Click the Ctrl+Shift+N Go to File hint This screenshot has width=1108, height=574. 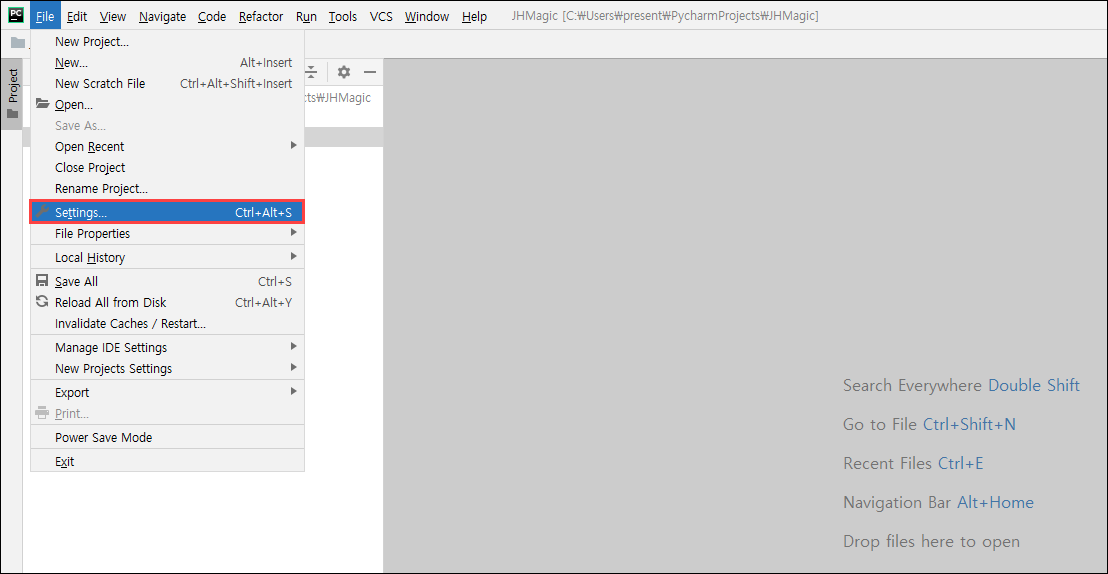[x=970, y=424]
